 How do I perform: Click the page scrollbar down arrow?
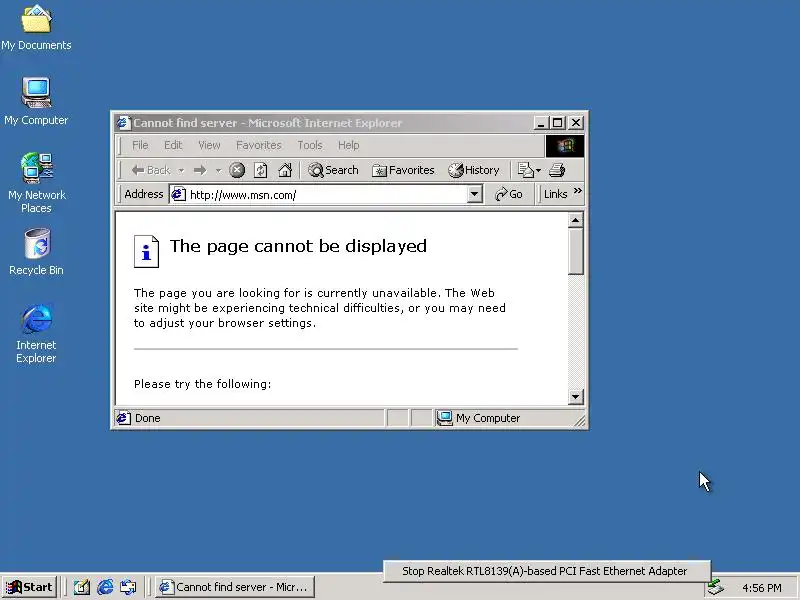[576, 396]
